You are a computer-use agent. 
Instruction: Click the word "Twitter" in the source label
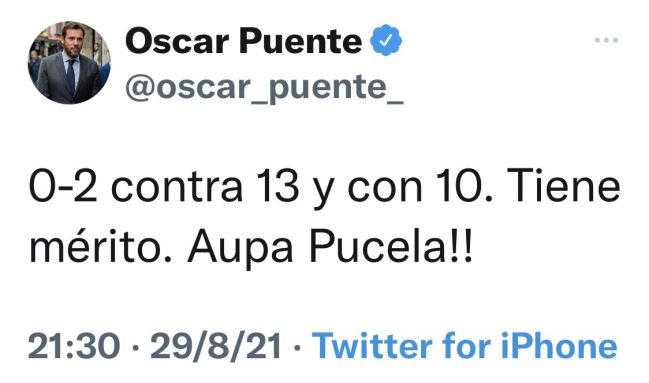372,345
